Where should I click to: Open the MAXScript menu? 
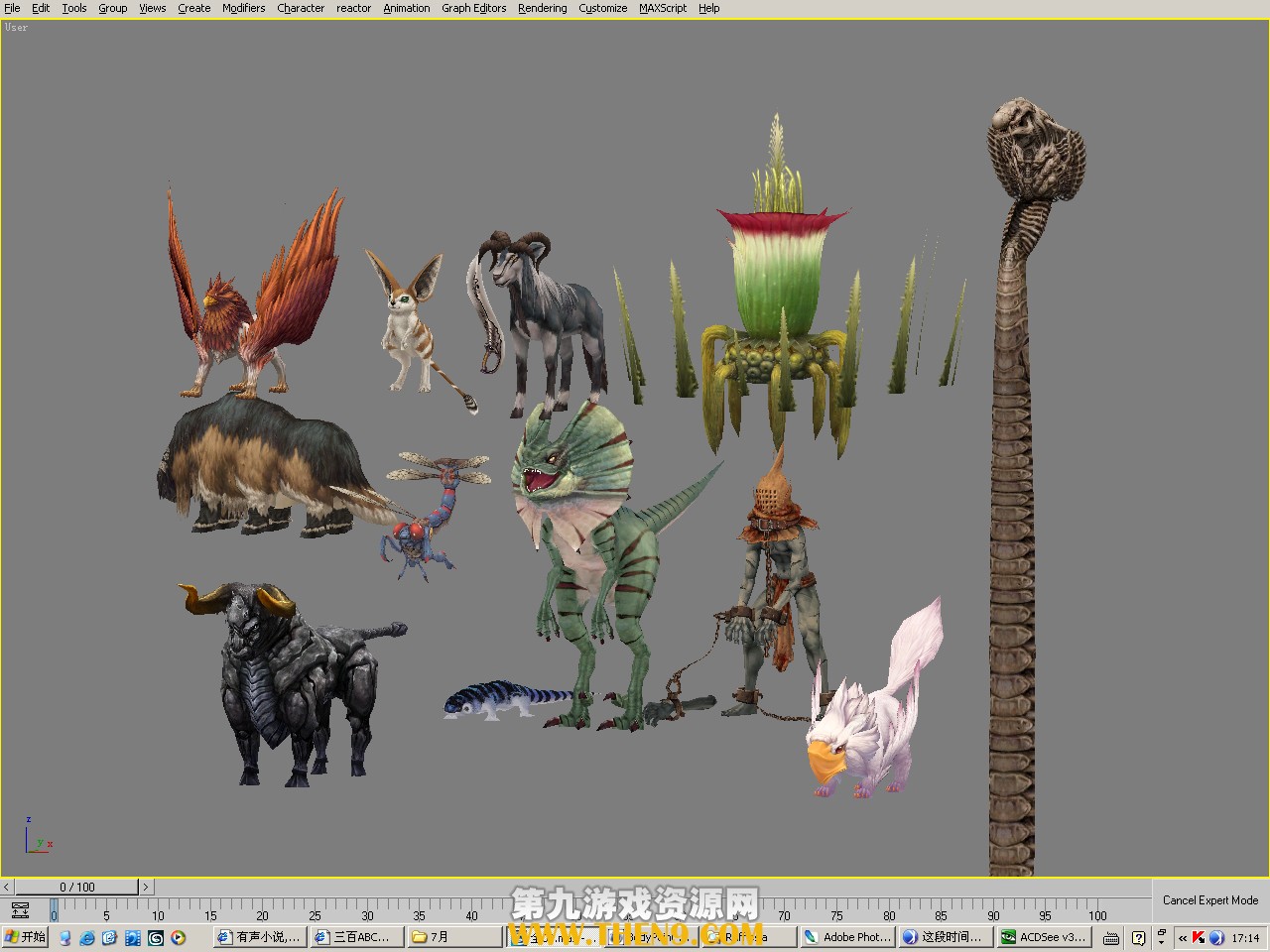(x=663, y=8)
